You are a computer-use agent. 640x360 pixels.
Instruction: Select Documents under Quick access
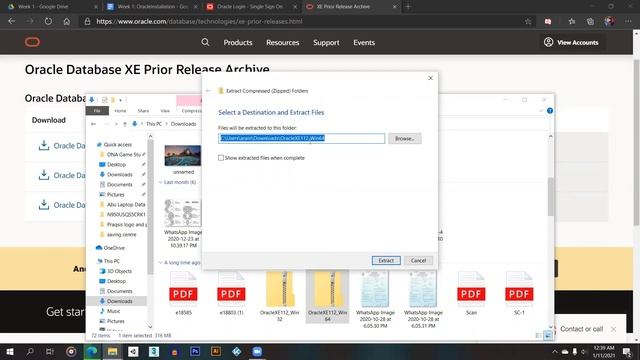tap(120, 184)
